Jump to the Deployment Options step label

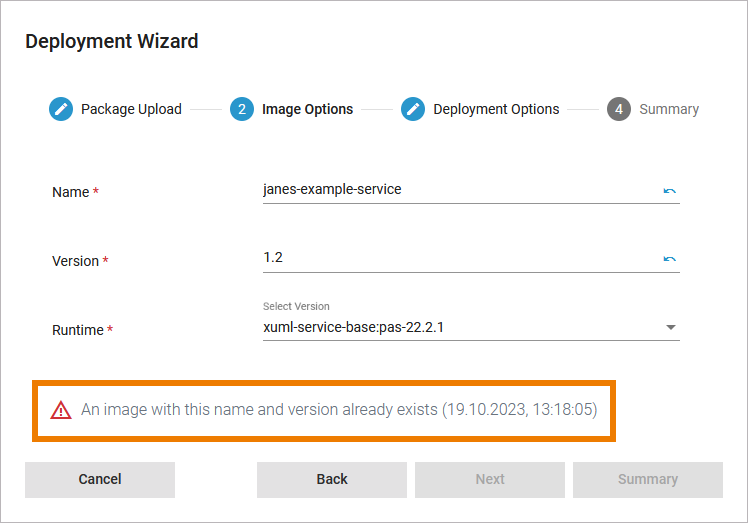click(x=496, y=109)
